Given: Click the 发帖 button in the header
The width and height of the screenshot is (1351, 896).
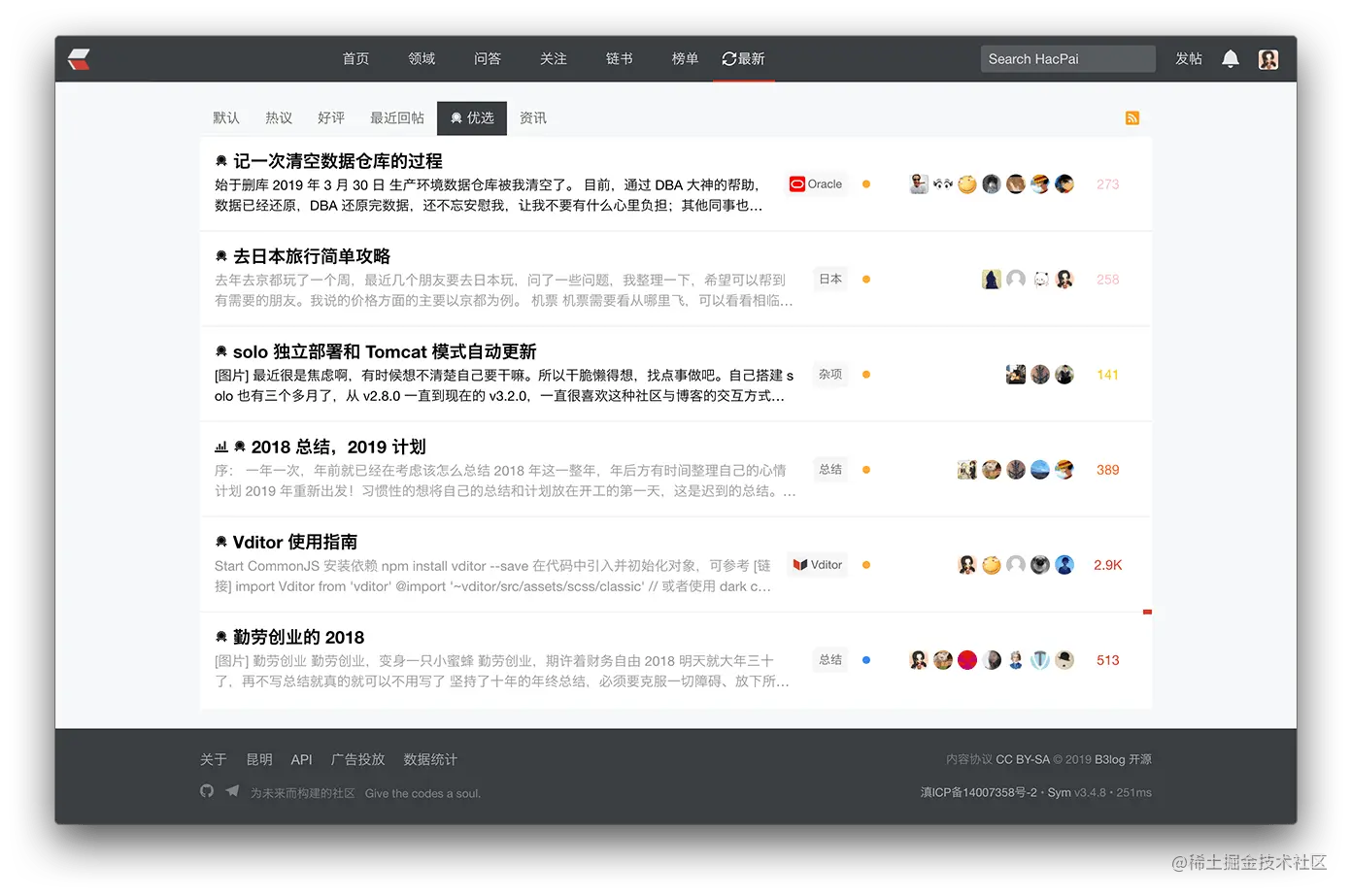Looking at the screenshot, I should tap(1189, 59).
